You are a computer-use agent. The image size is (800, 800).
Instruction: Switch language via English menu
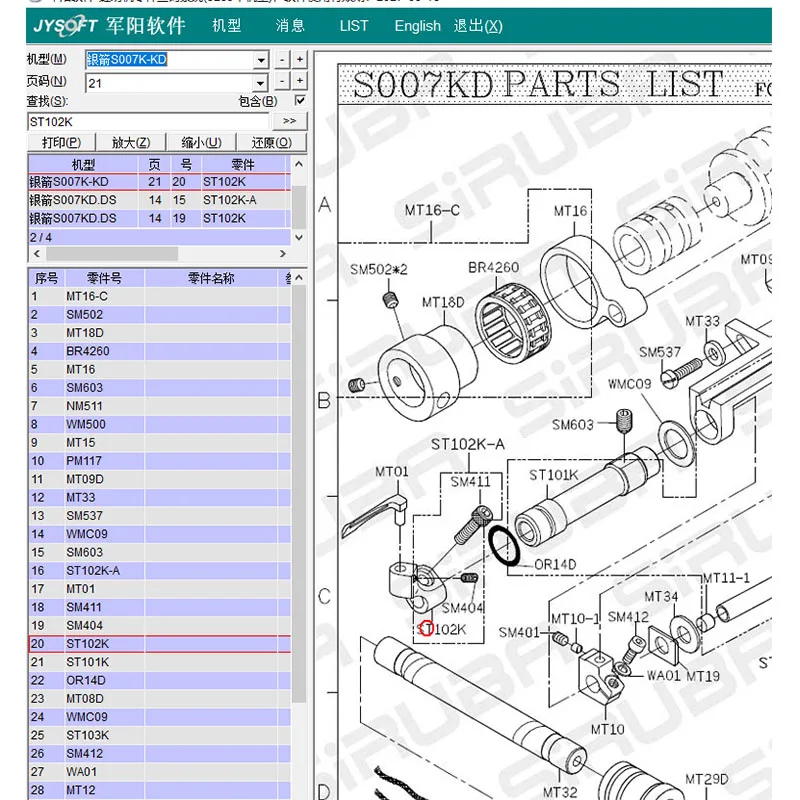point(417,26)
